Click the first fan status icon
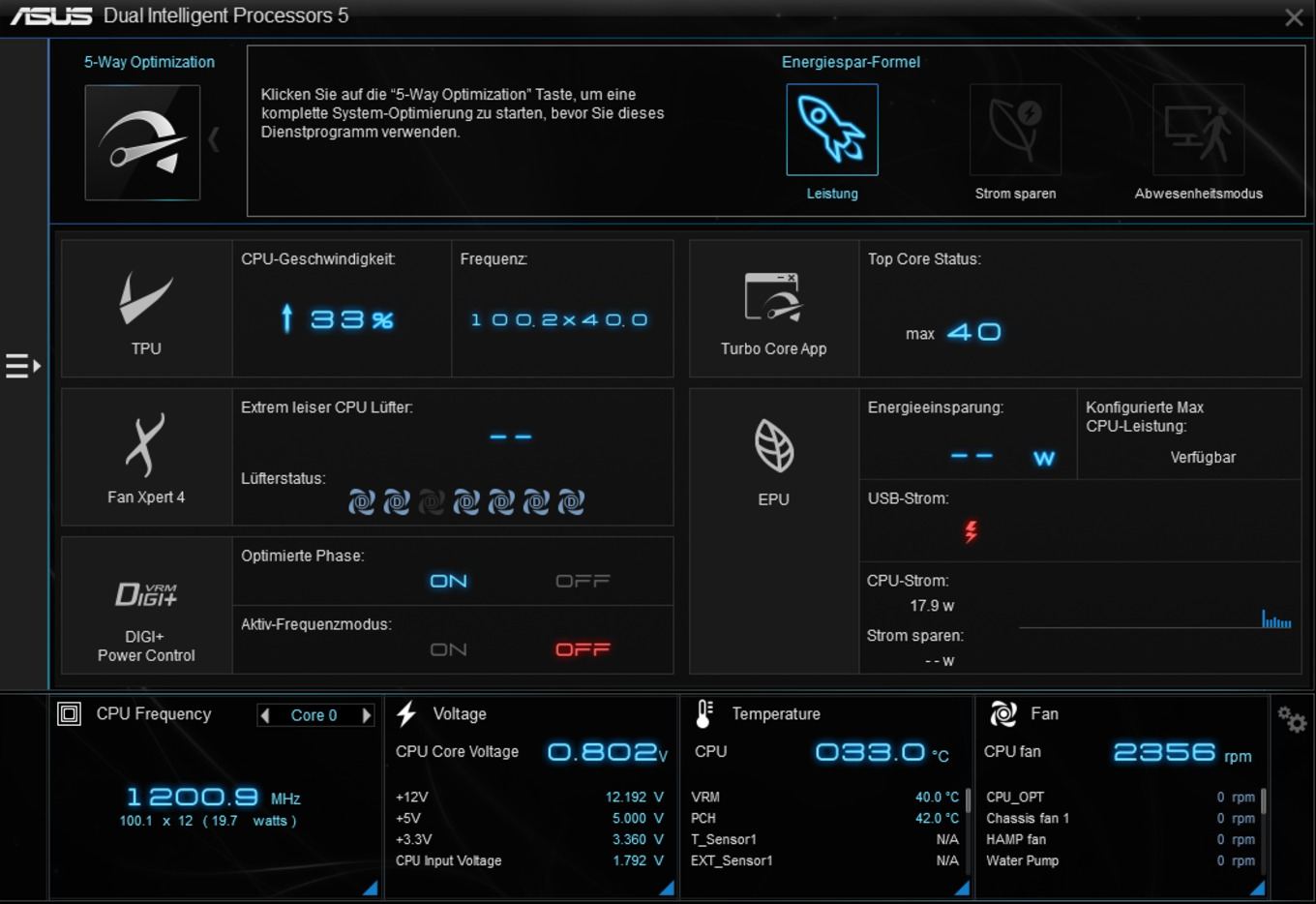Viewport: 1316px width, 904px height. [x=362, y=501]
